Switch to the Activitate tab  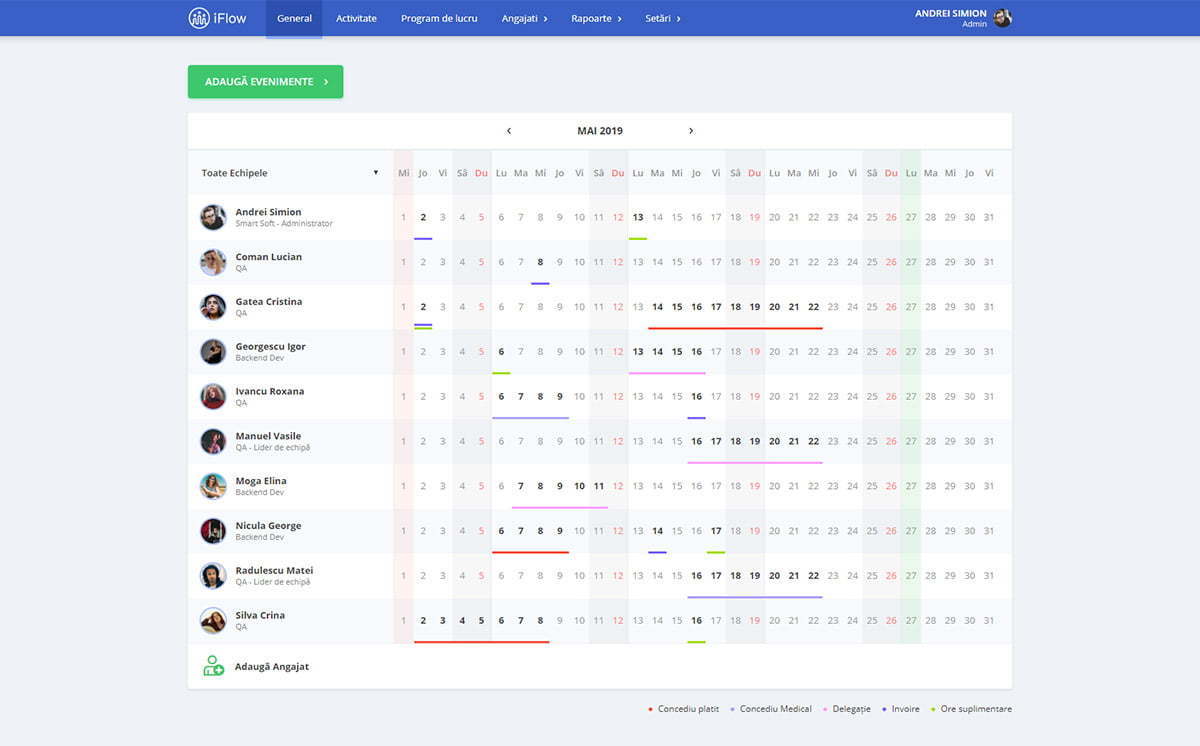356,18
